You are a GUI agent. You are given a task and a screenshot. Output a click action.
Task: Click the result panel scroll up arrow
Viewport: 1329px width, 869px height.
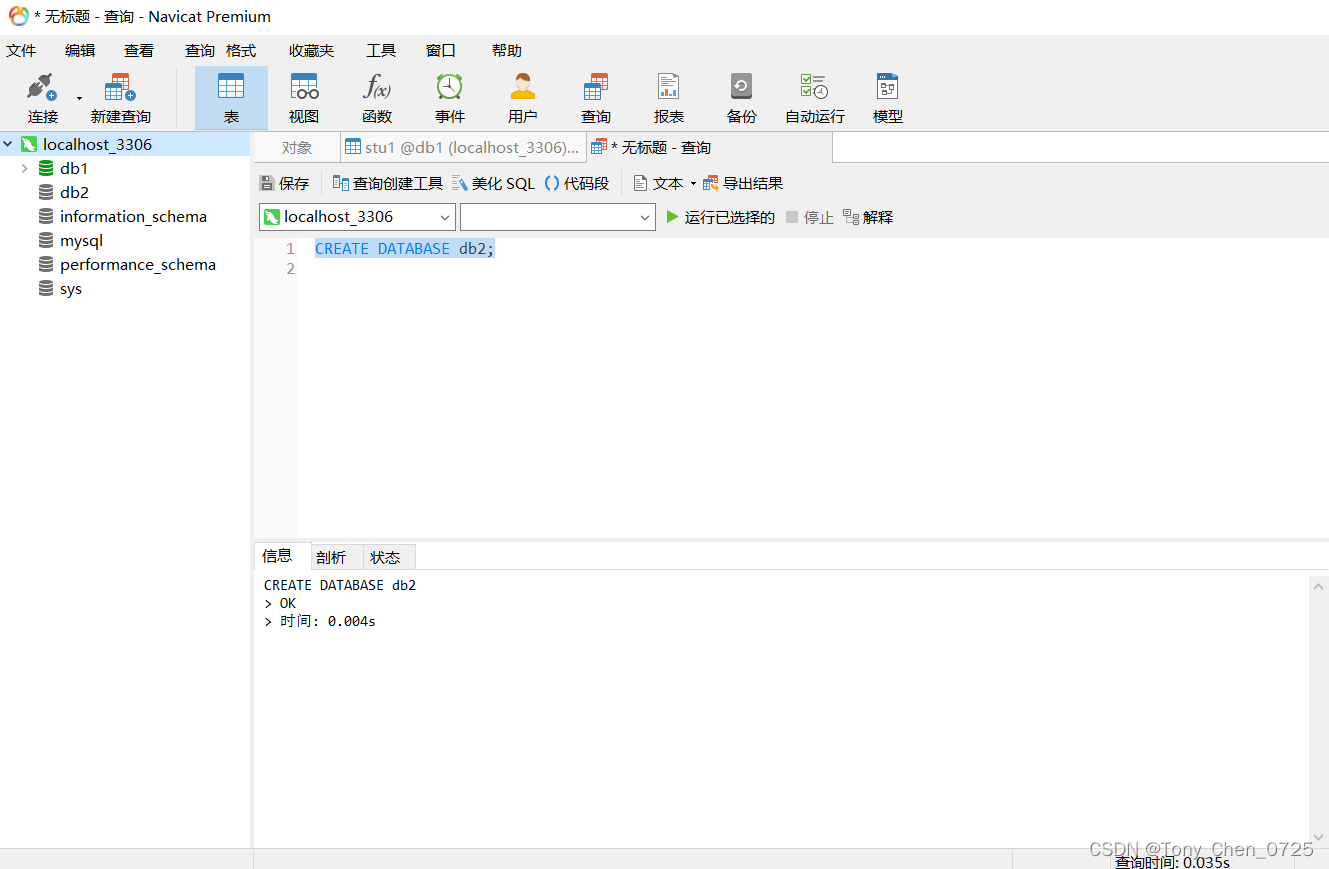[1319, 586]
